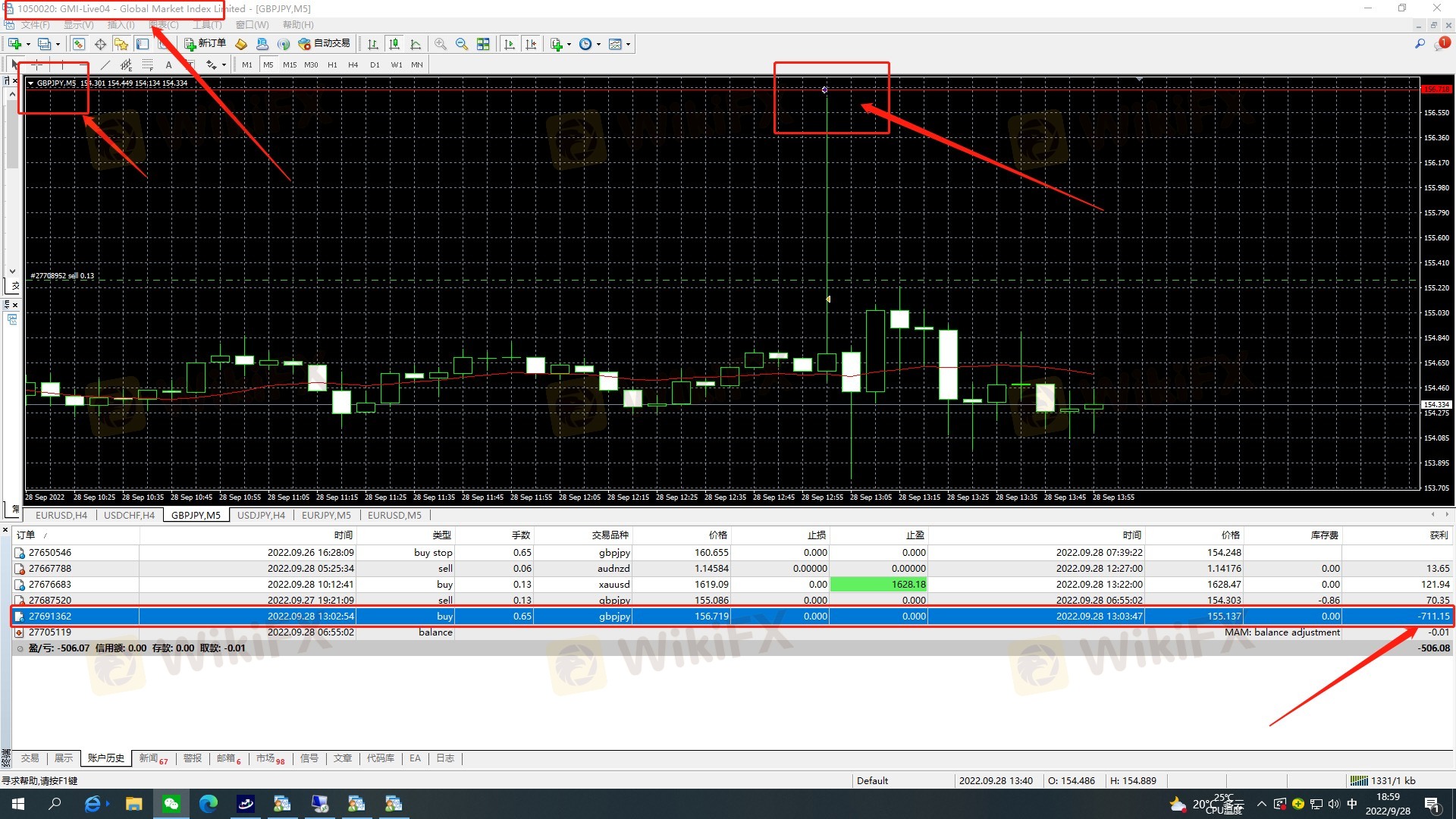Open the 帮助(H) menu
Viewport: 1456px width, 819px height.
[297, 25]
